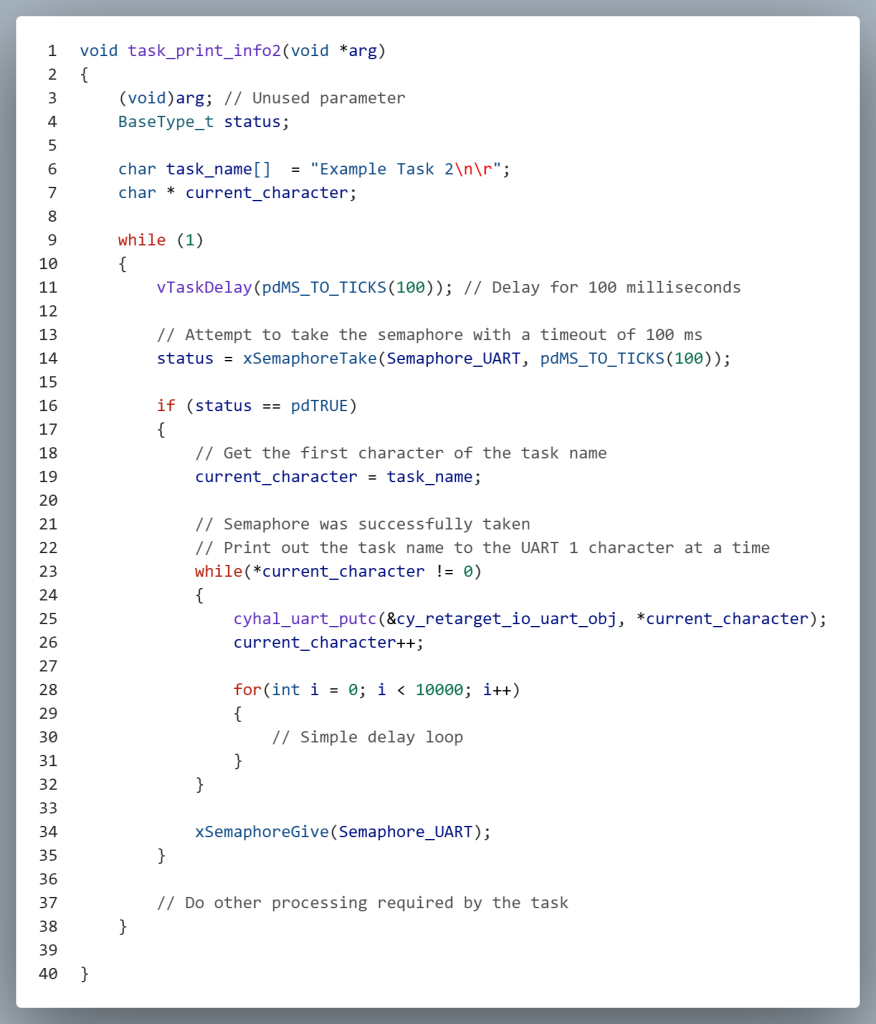The image size is (876, 1024).
Task: Place cursor on the current_character++ statement
Action: [x=328, y=642]
